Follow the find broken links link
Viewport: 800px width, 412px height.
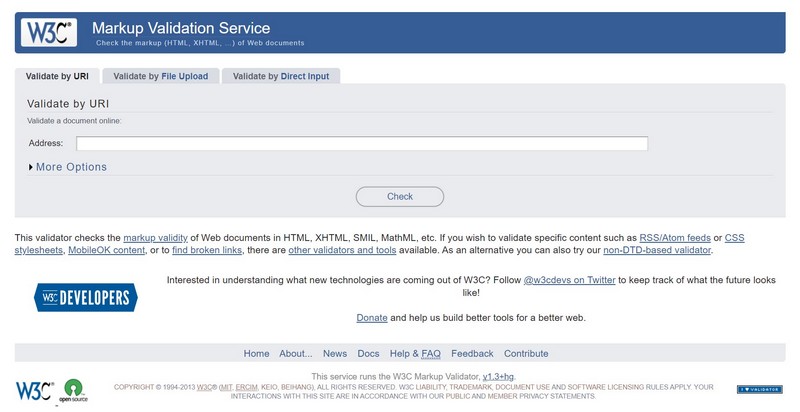pyautogui.click(x=207, y=250)
